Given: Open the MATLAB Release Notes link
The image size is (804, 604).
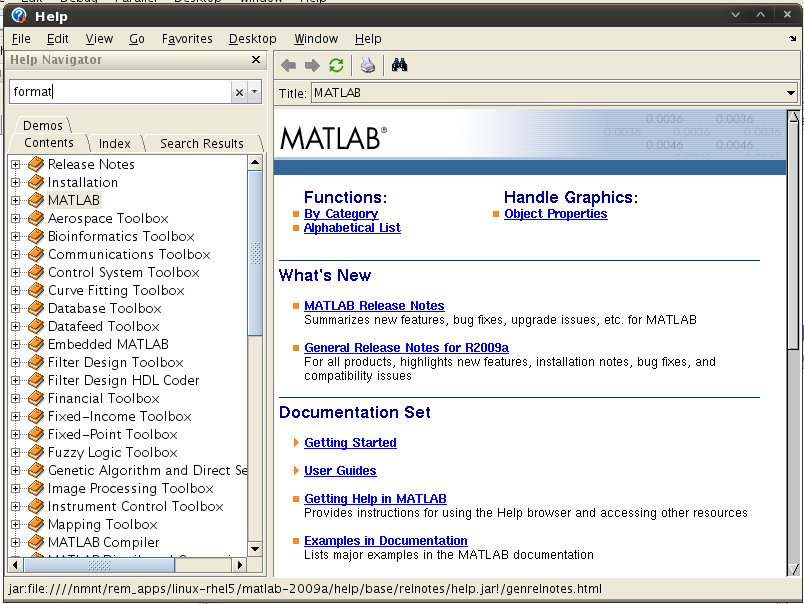Looking at the screenshot, I should tap(374, 306).
